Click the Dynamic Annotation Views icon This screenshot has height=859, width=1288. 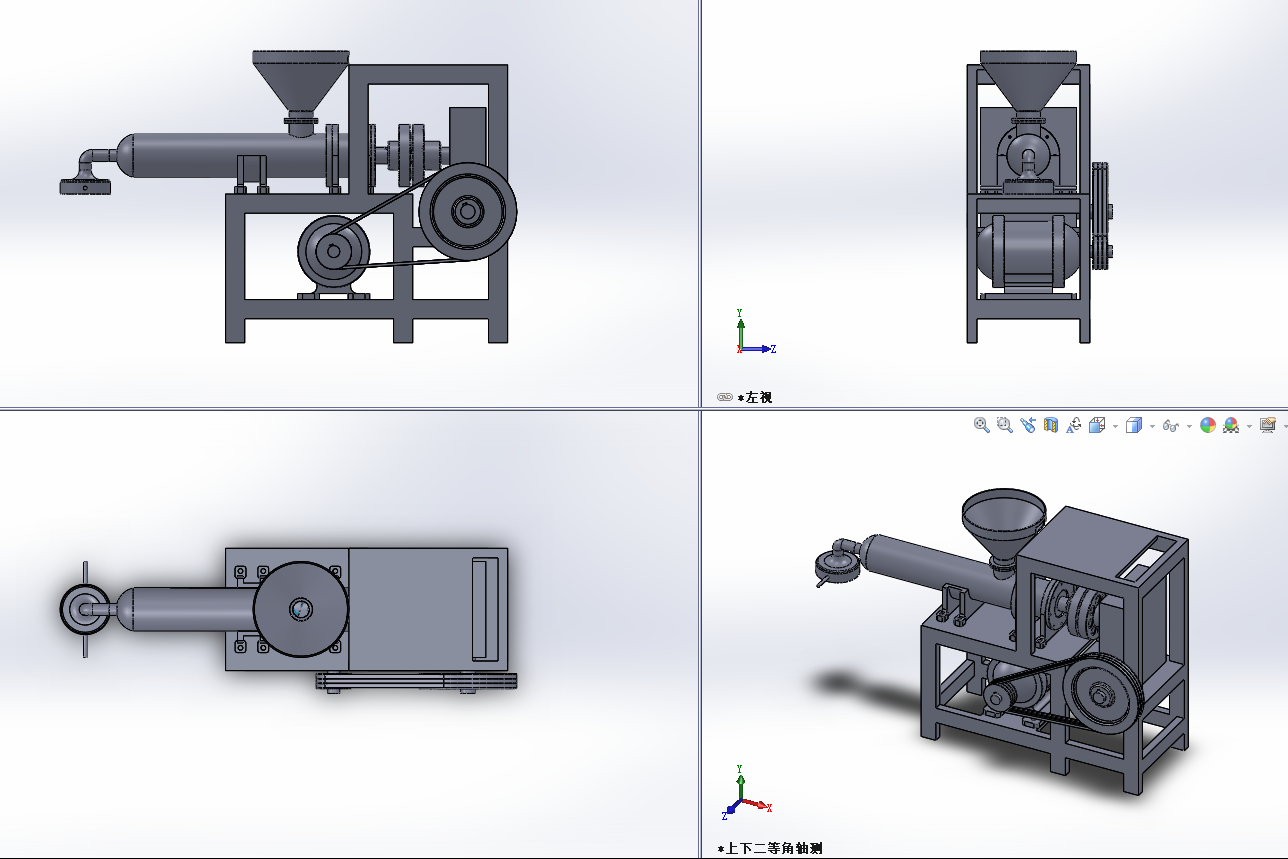coord(1073,425)
